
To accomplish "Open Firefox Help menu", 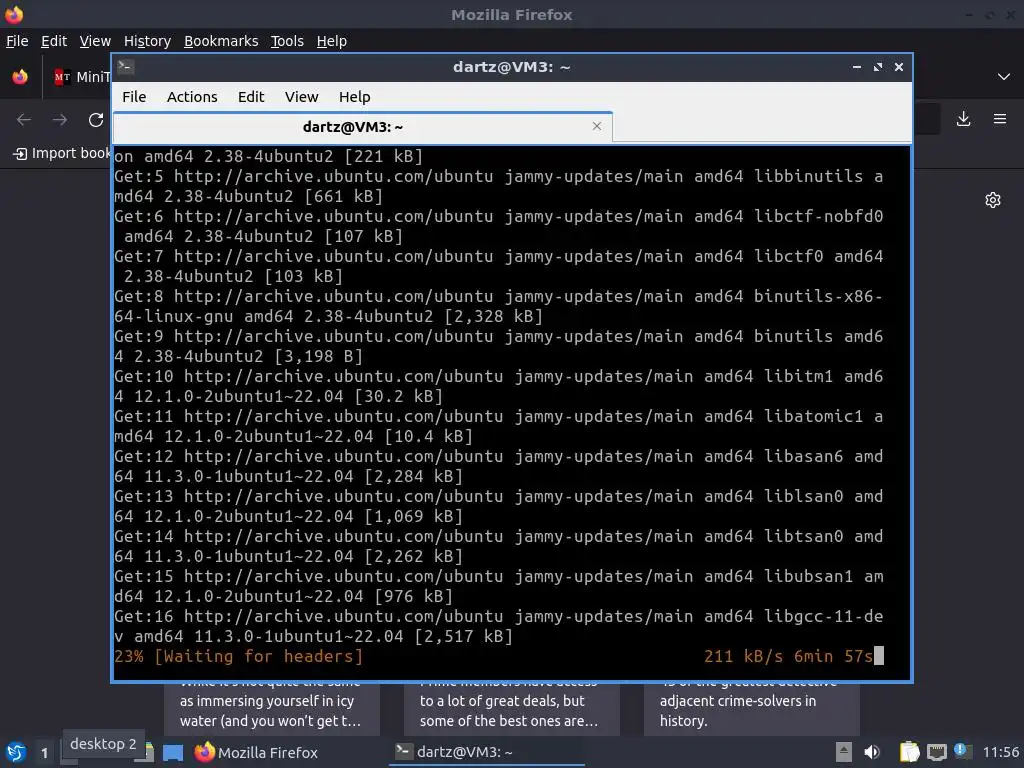I will click(332, 41).
